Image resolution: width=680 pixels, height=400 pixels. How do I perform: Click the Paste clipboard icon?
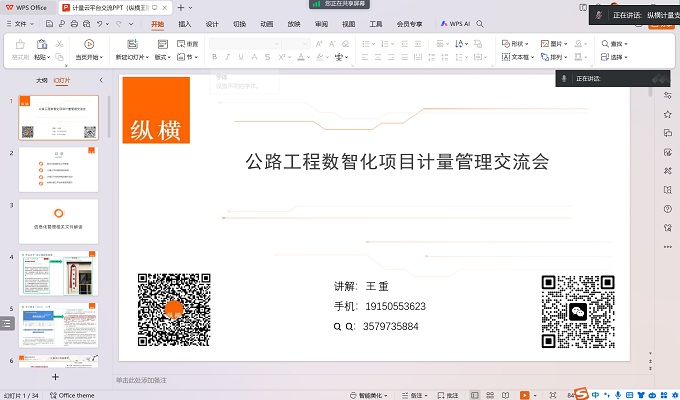(x=42, y=44)
